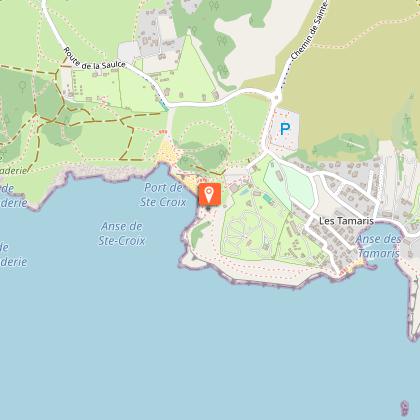This screenshot has height=420, width=420.
Task: Click the roundabout junction near the parking lot
Action: click(x=276, y=98)
